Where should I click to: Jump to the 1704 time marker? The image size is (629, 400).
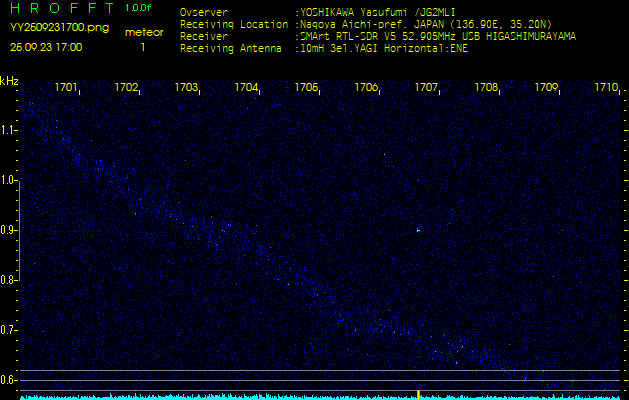[x=247, y=88]
